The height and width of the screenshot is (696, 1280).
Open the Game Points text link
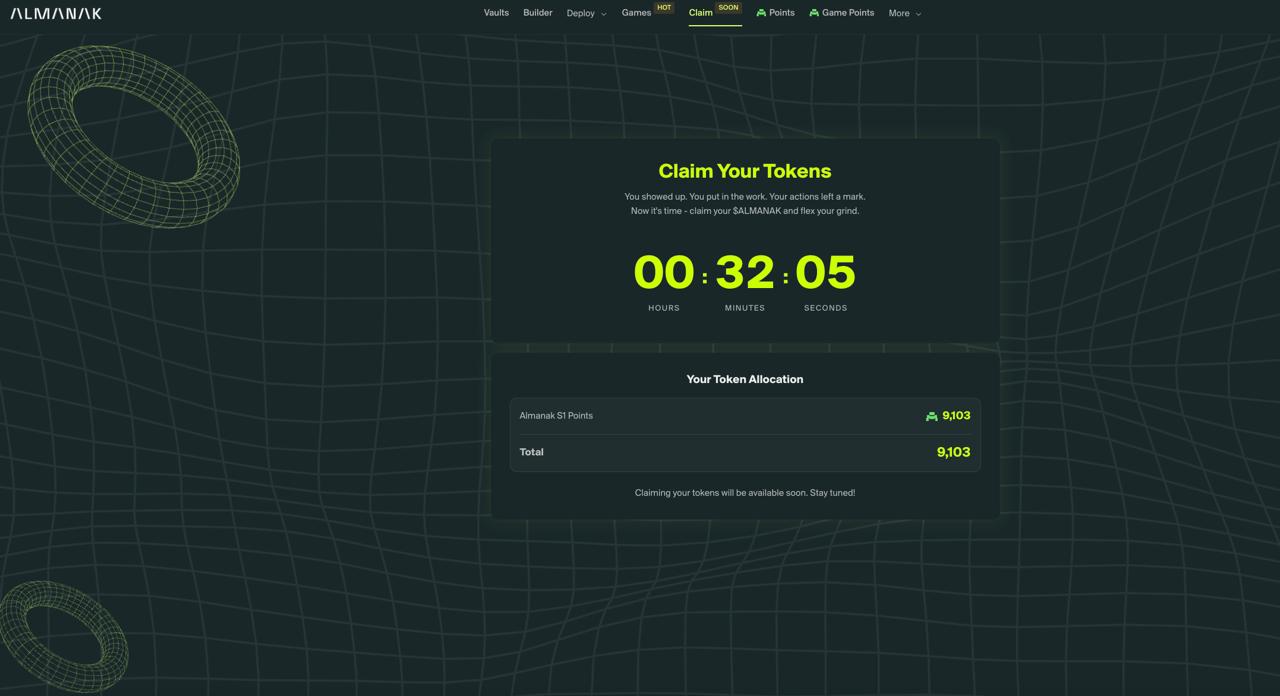(x=848, y=13)
